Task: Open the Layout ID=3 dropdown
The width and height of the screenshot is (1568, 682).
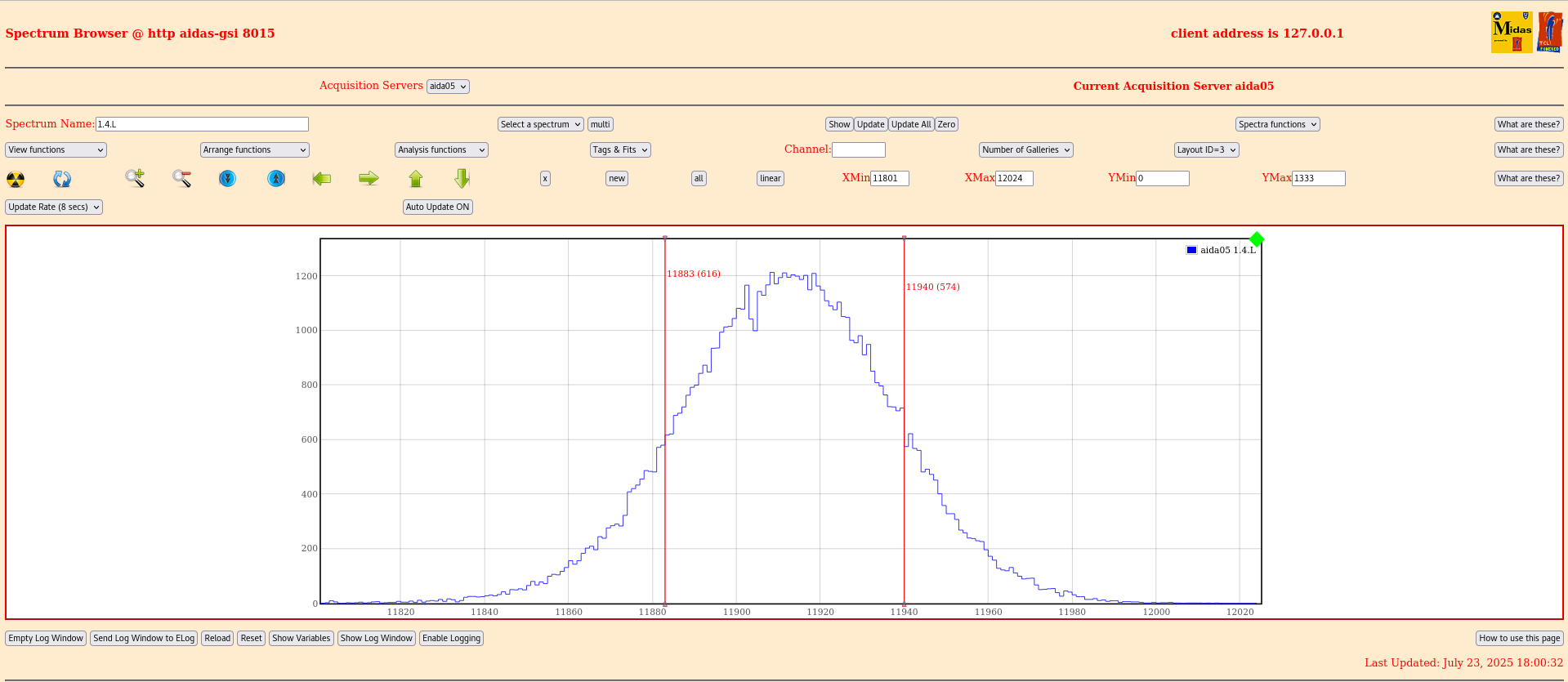Action: pos(1207,150)
